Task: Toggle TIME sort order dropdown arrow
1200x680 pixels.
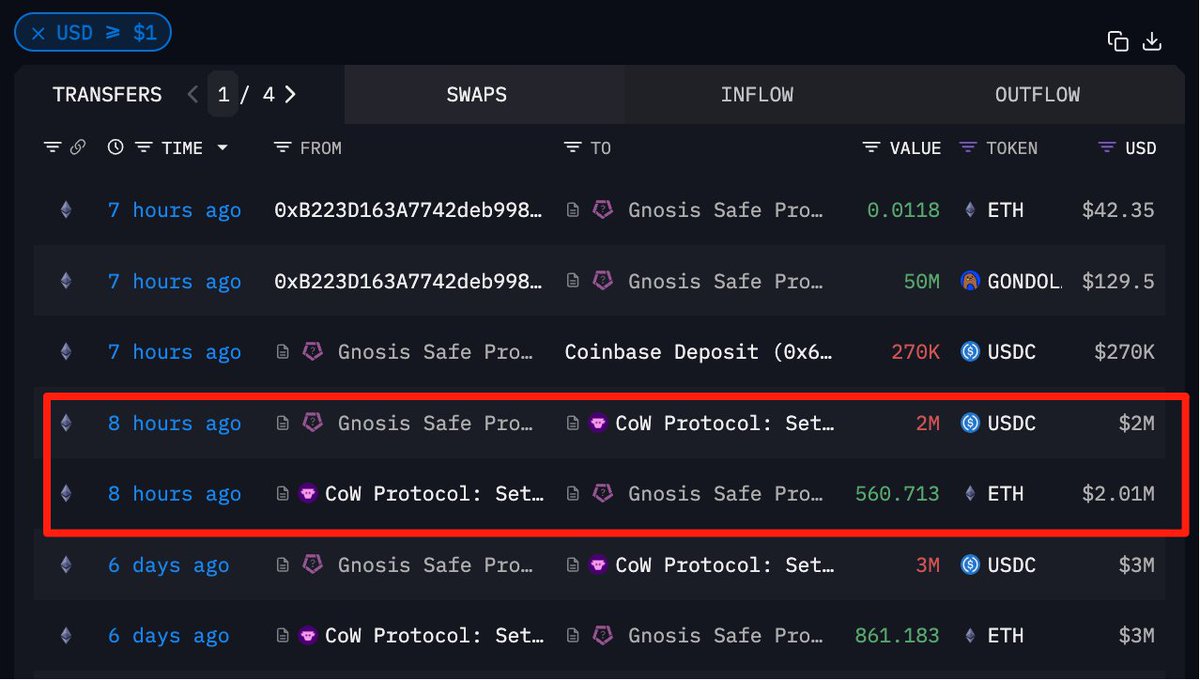Action: pos(222,148)
